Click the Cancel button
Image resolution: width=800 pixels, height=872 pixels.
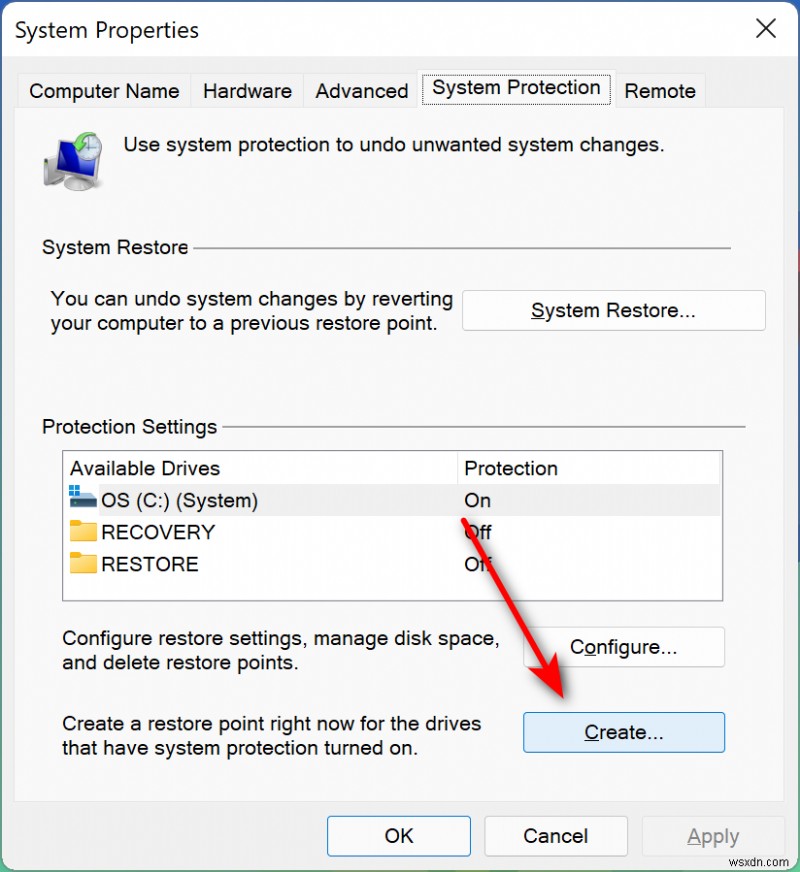pyautogui.click(x=556, y=836)
